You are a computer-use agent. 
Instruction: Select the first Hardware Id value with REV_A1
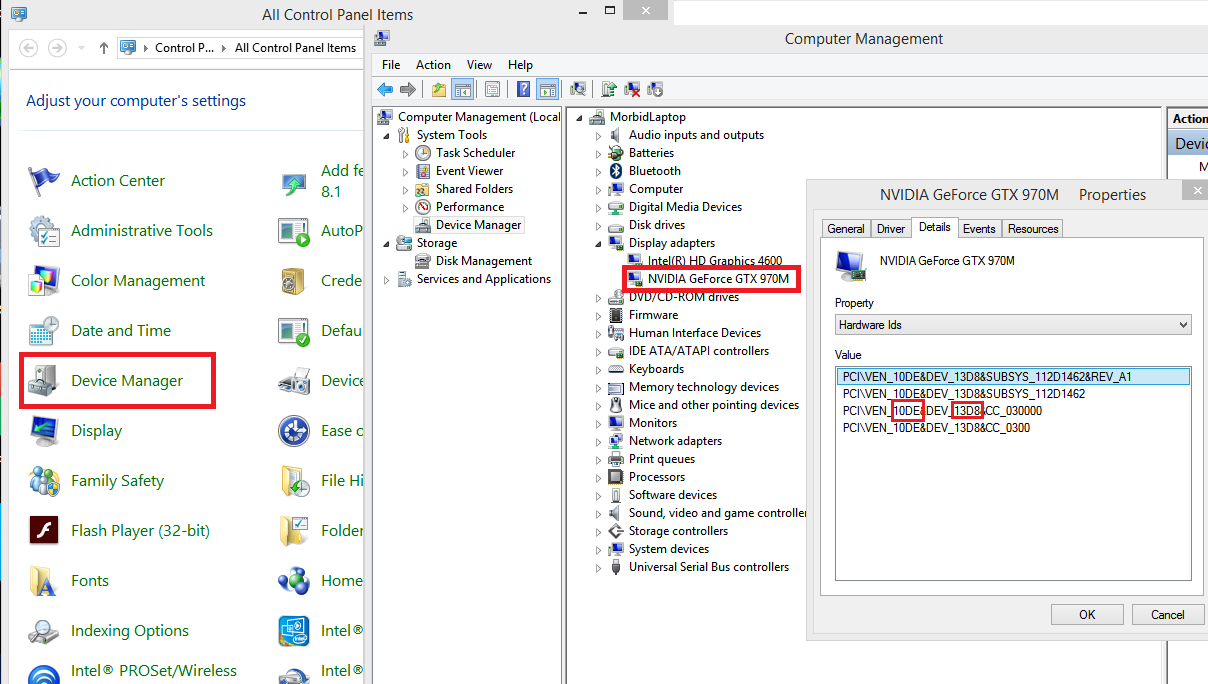click(x=1014, y=377)
